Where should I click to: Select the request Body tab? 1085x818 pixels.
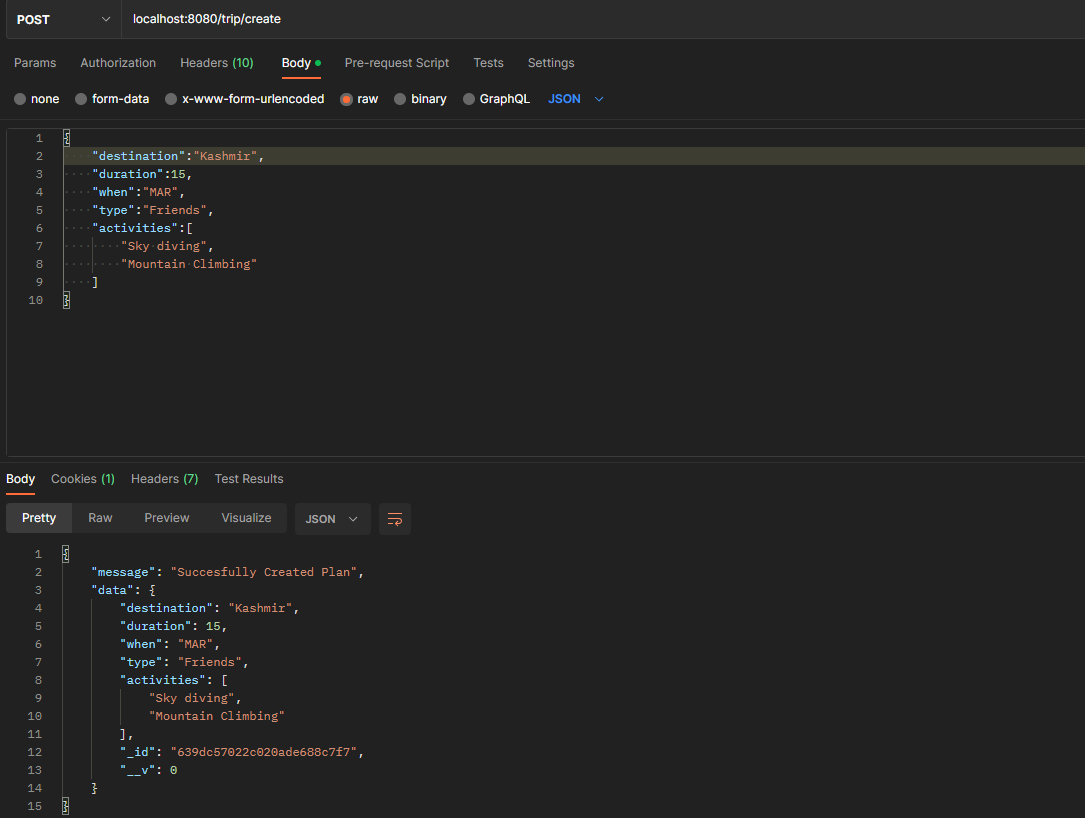coord(301,63)
